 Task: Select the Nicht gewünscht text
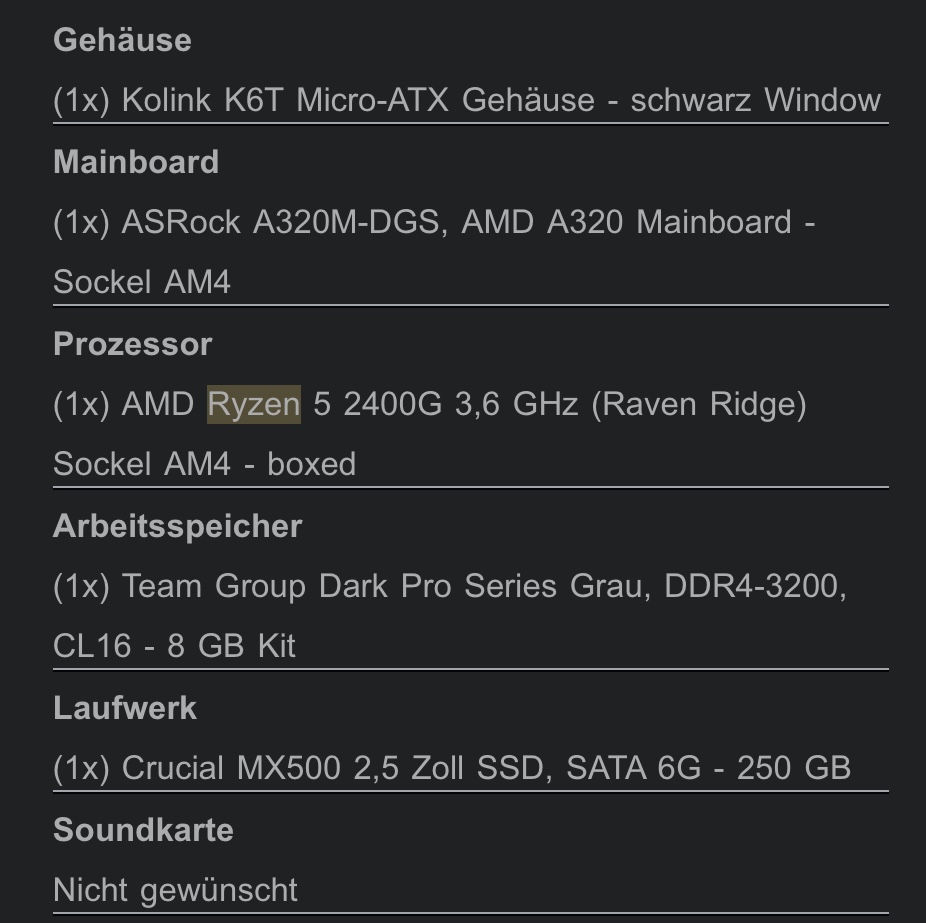pos(175,890)
